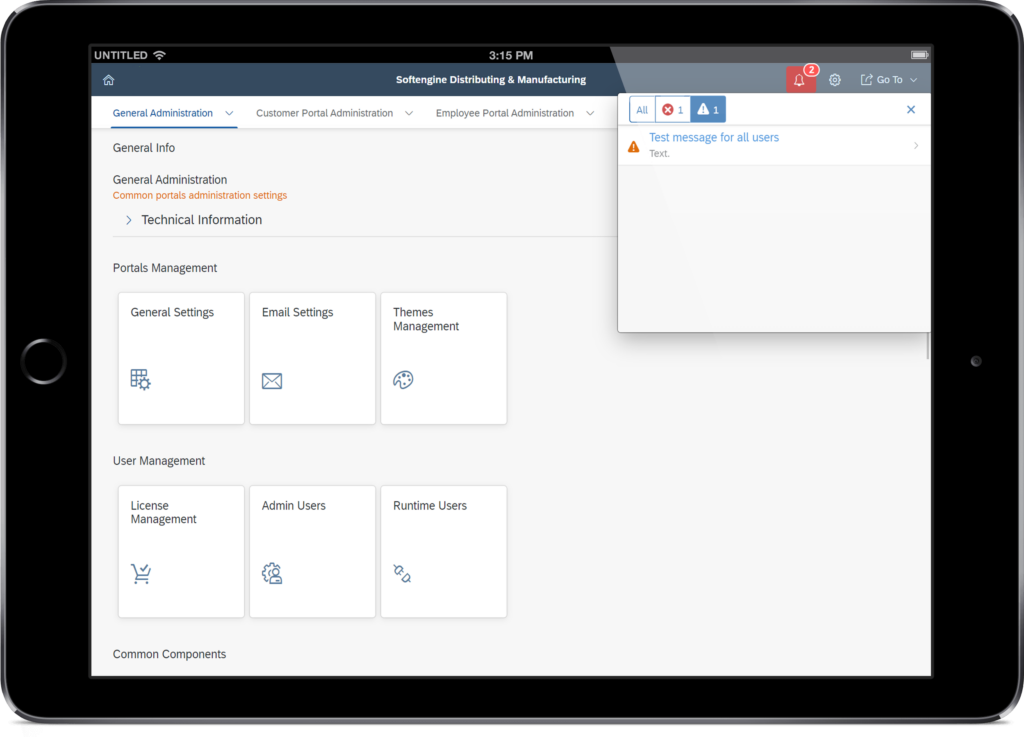Click the Go To share icon
This screenshot has height=737, width=1024.
(x=866, y=80)
